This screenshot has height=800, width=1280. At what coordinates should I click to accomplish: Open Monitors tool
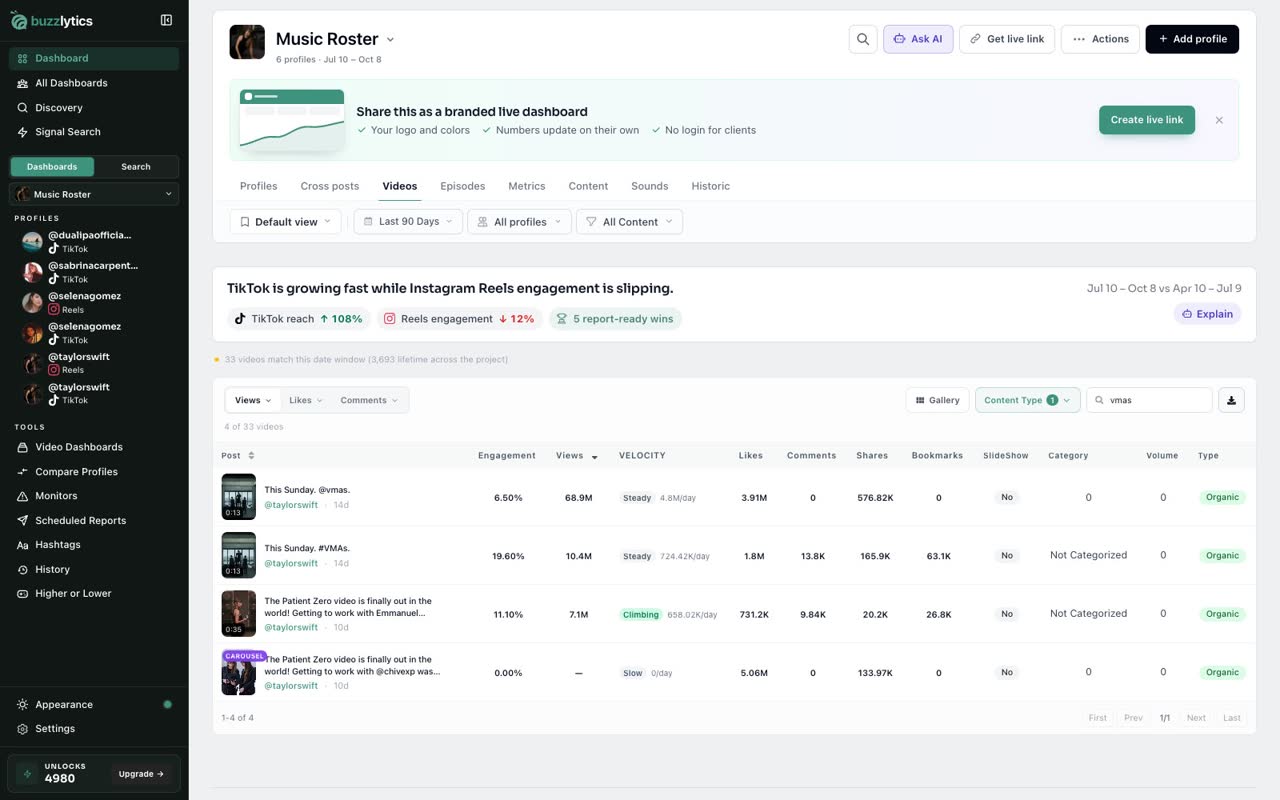pyautogui.click(x=94, y=496)
